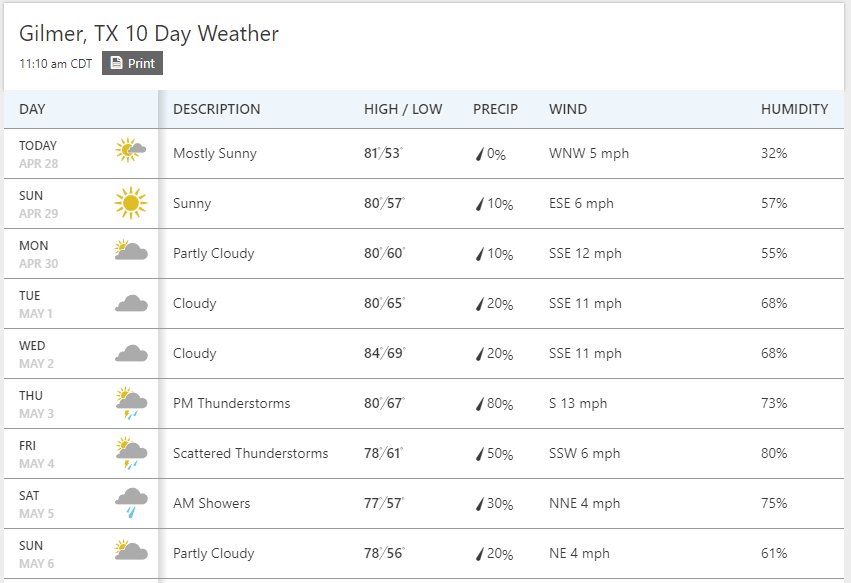
Task: Open the PM Thunderstorms row description
Action: pyautogui.click(x=231, y=403)
